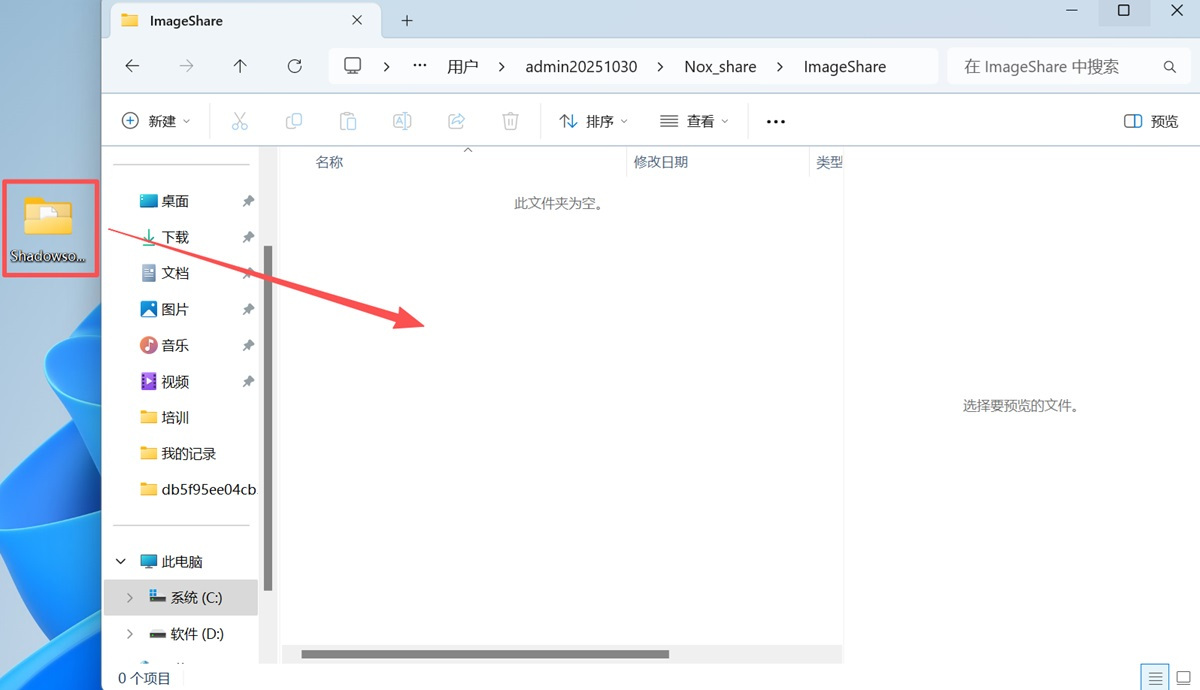Go up one folder level

[240, 66]
